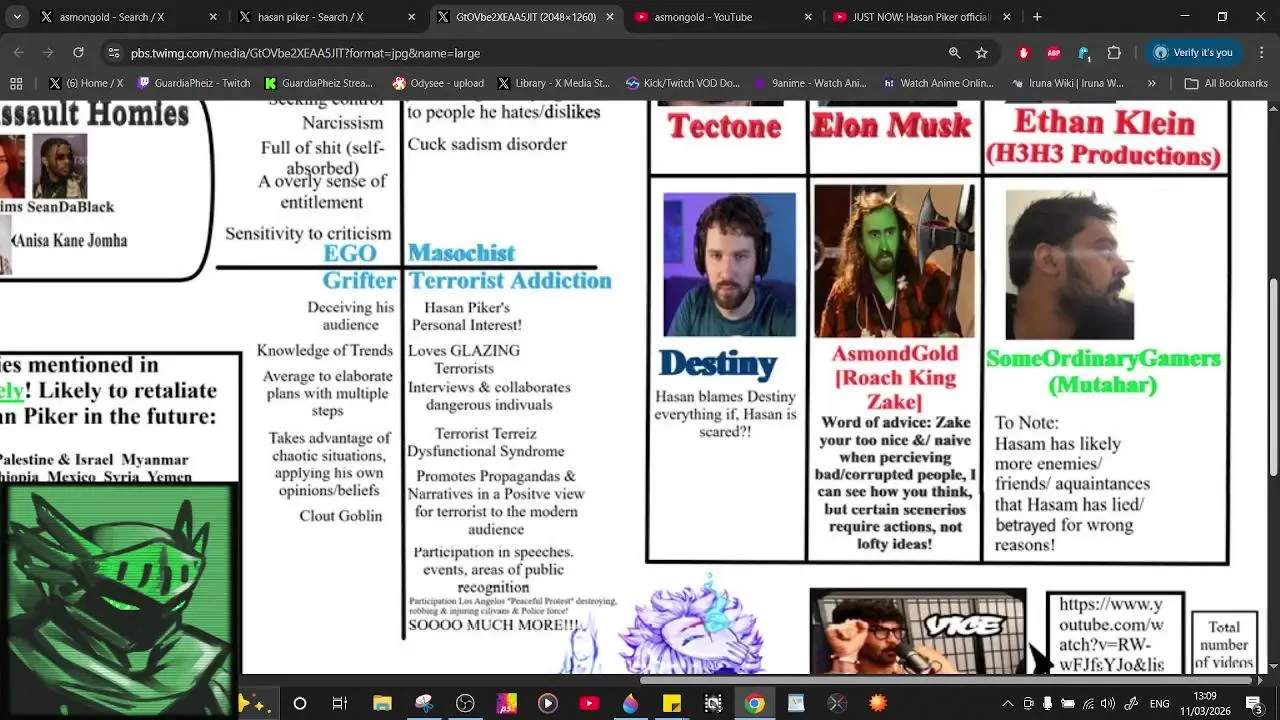The image size is (1280, 720).
Task: Open the apps grid in bookmarks bar
Action: tap(16, 83)
